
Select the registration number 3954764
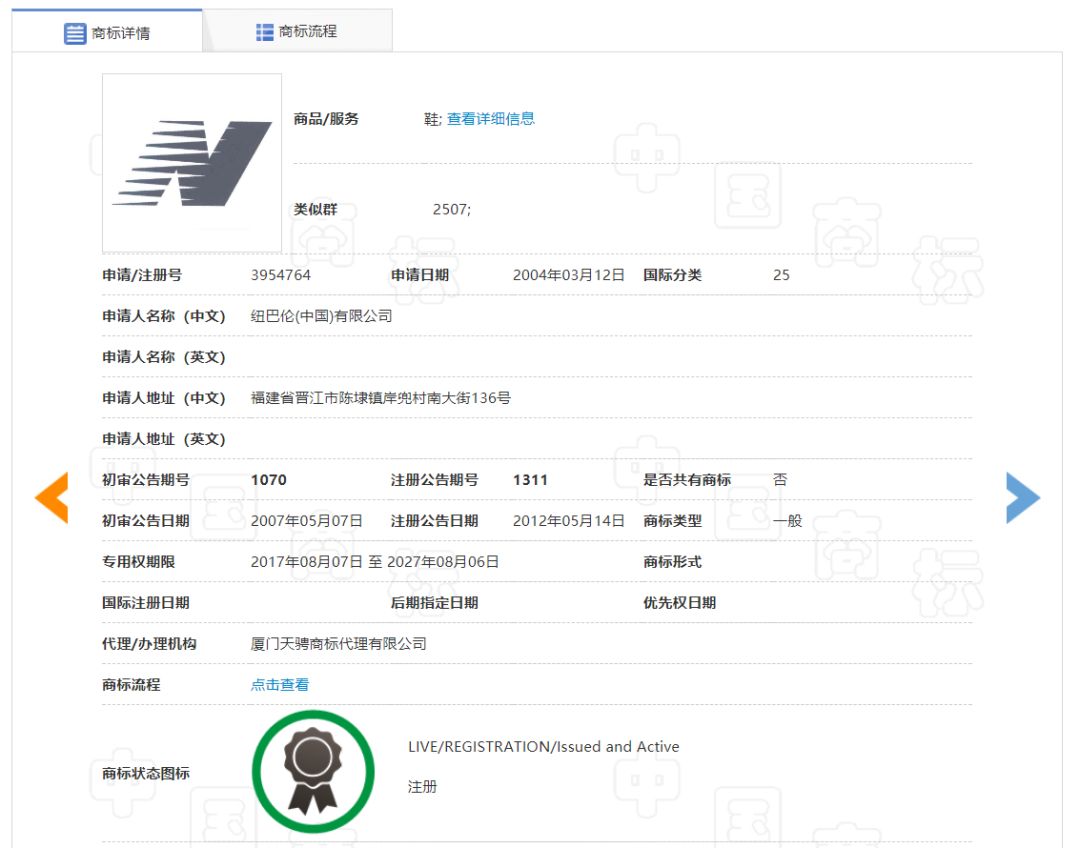[280, 275]
